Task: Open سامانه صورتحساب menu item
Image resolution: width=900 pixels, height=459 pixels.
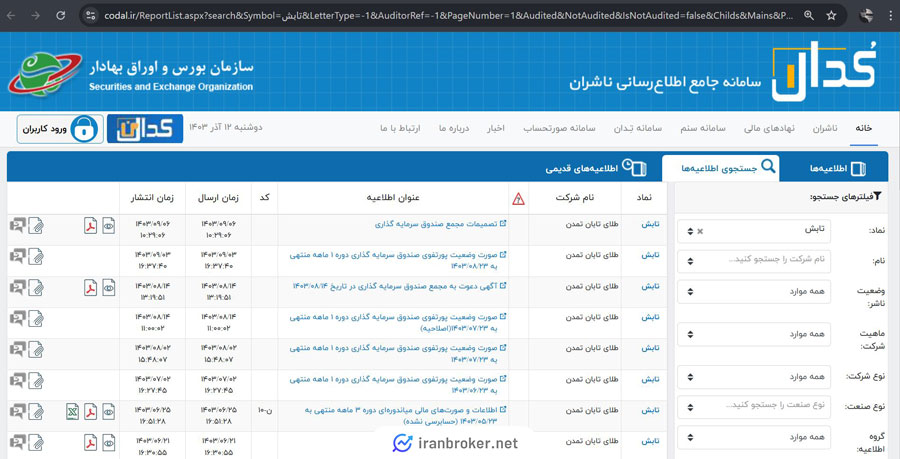Action: point(559,129)
